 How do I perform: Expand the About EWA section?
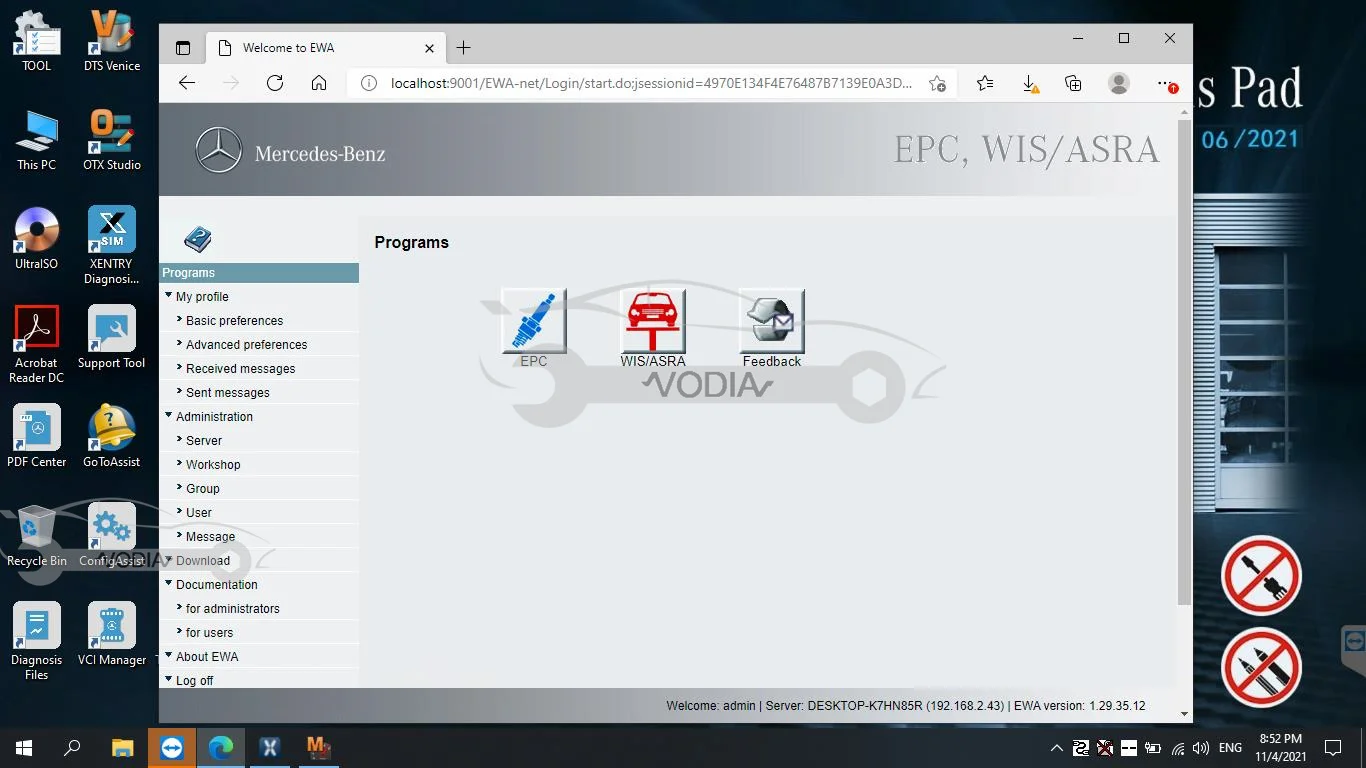(168, 655)
